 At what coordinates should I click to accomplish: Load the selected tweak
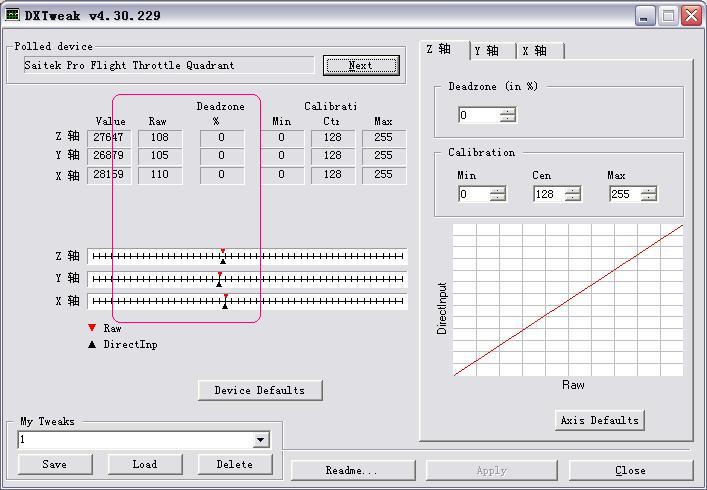145,464
